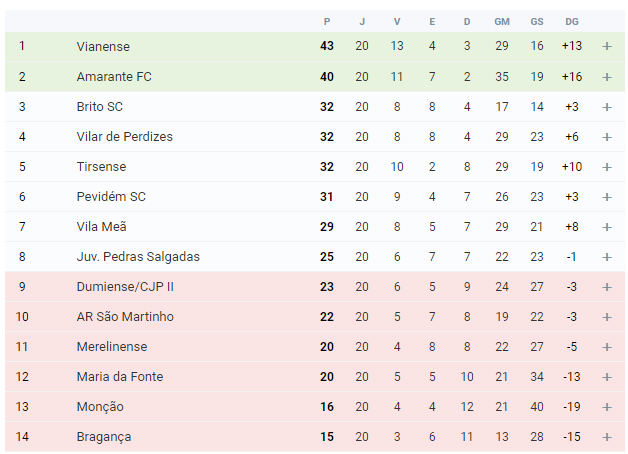Image resolution: width=628 pixels, height=454 pixels.
Task: Select the J games played header
Action: click(362, 22)
